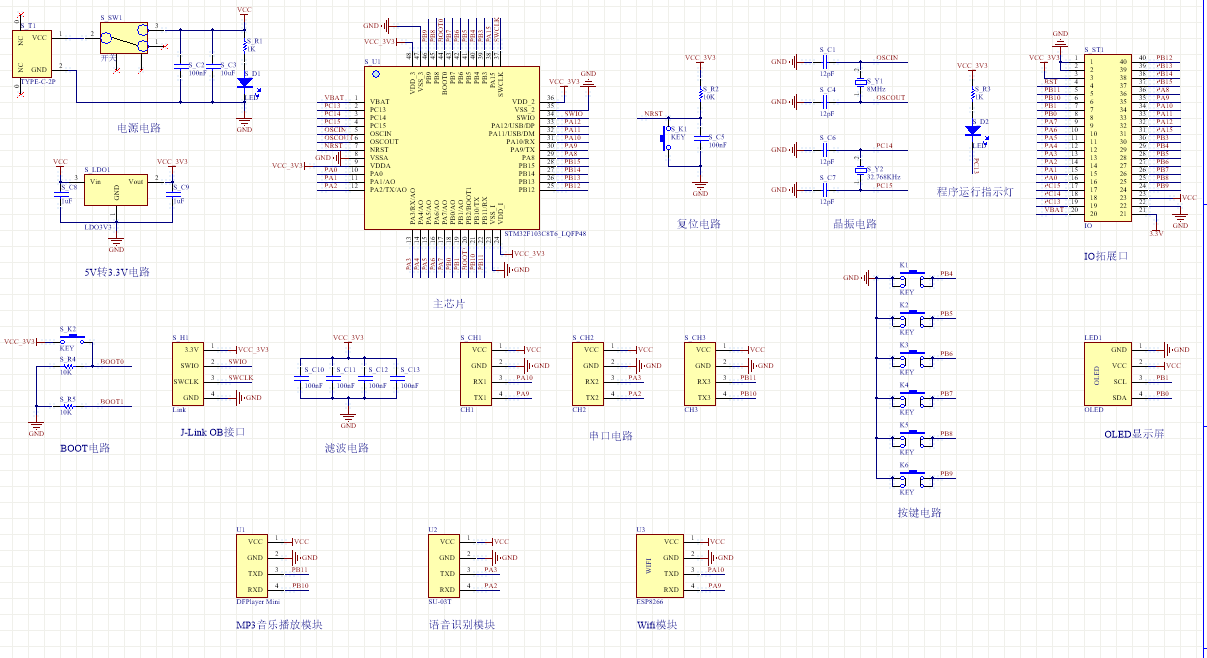This screenshot has width=1207, height=658.
Task: Select the J-Link header S_H1
Action: pyautogui.click(x=190, y=374)
